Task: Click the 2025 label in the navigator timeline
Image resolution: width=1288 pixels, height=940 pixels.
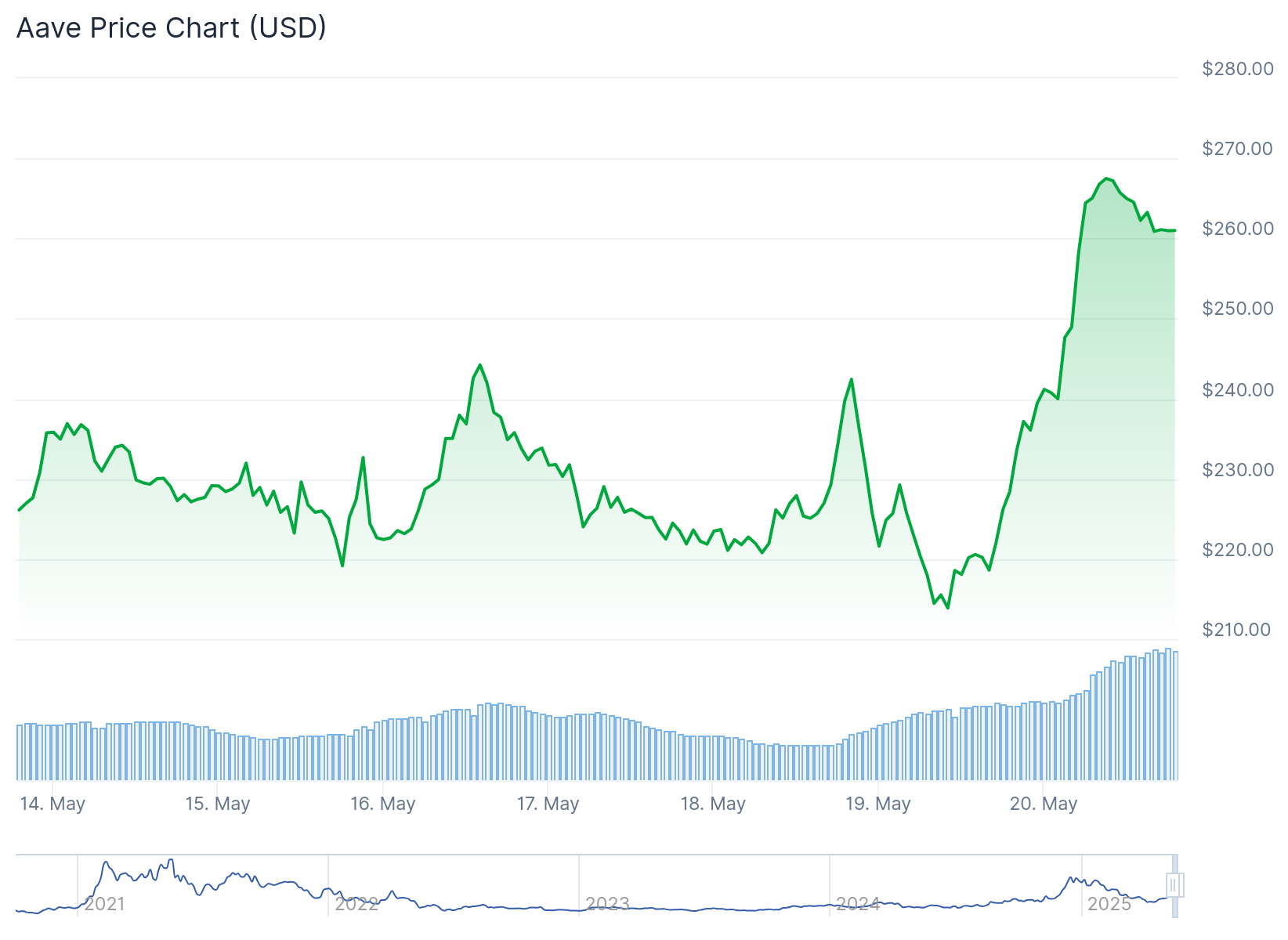Action: 1110,904
